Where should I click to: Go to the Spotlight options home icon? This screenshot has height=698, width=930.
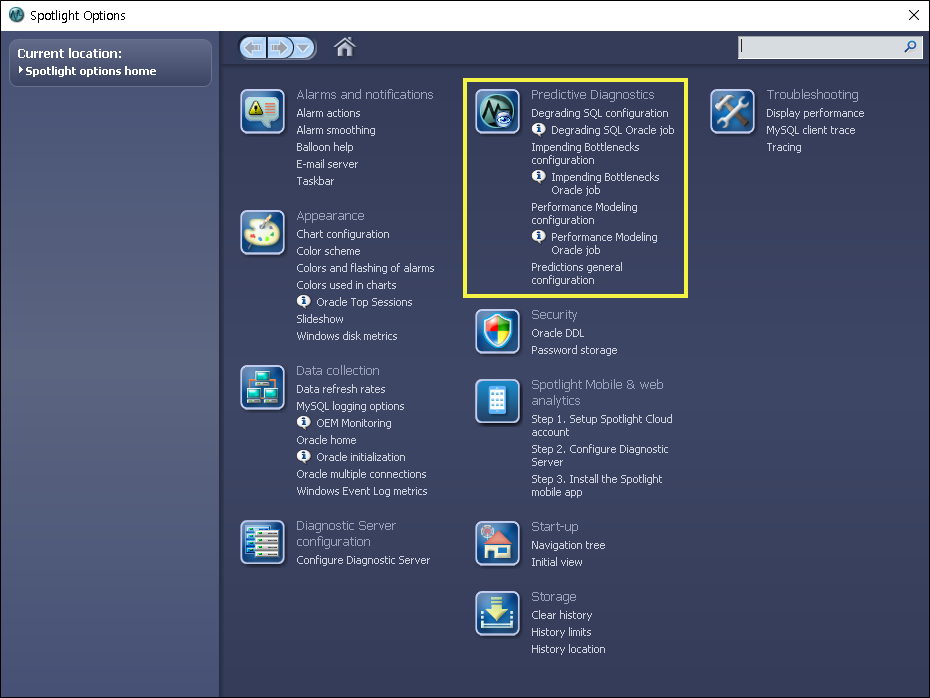coord(344,47)
